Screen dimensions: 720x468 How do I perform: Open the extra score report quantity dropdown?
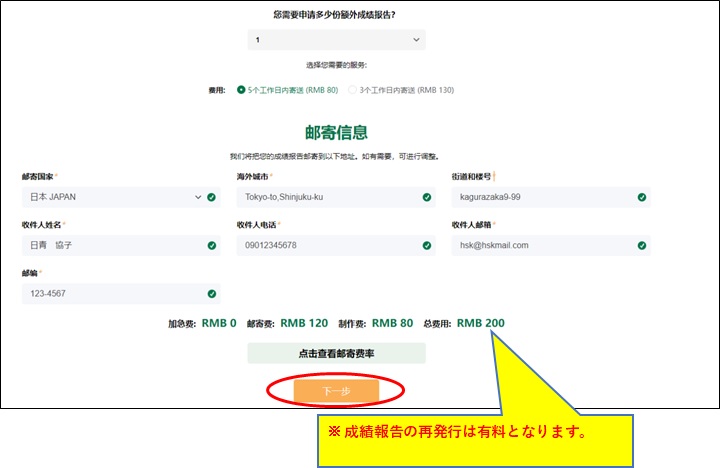[336, 40]
